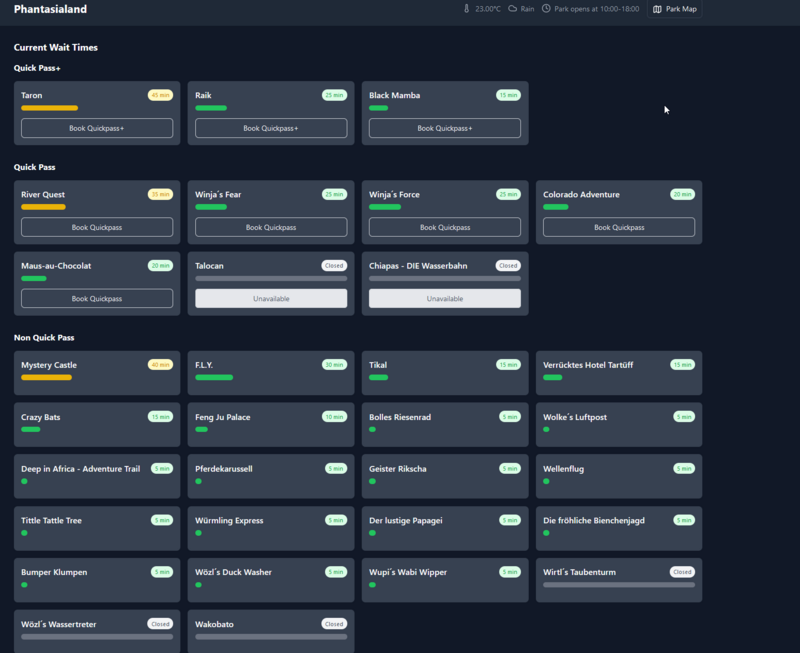This screenshot has height=653, width=800.
Task: Select the F.L.Y. ride card
Action: click(x=271, y=372)
